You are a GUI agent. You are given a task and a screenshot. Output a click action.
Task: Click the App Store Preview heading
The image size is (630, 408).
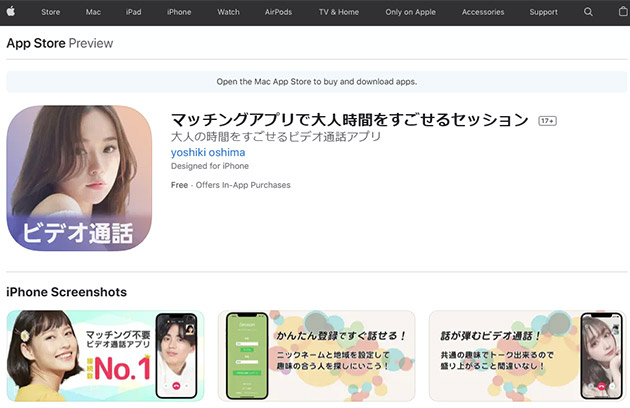[60, 43]
